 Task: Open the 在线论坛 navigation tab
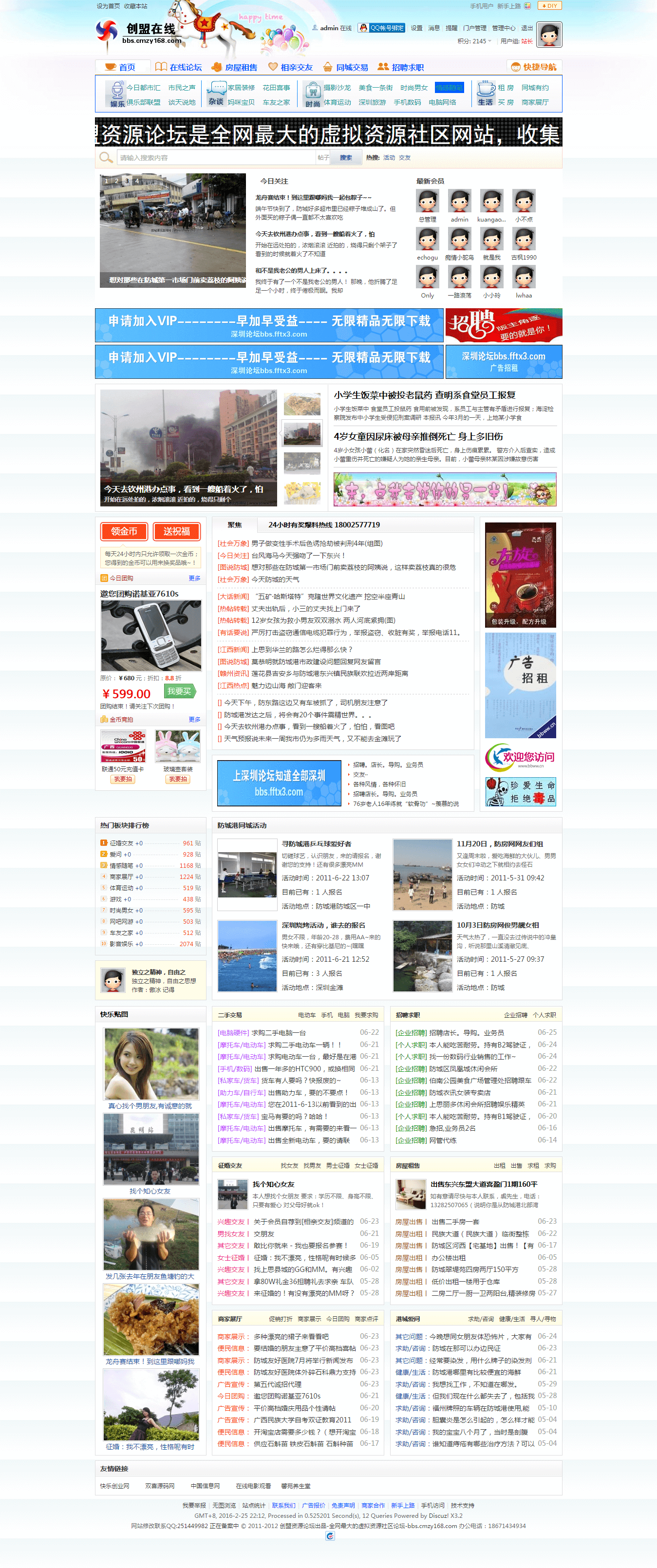[178, 67]
